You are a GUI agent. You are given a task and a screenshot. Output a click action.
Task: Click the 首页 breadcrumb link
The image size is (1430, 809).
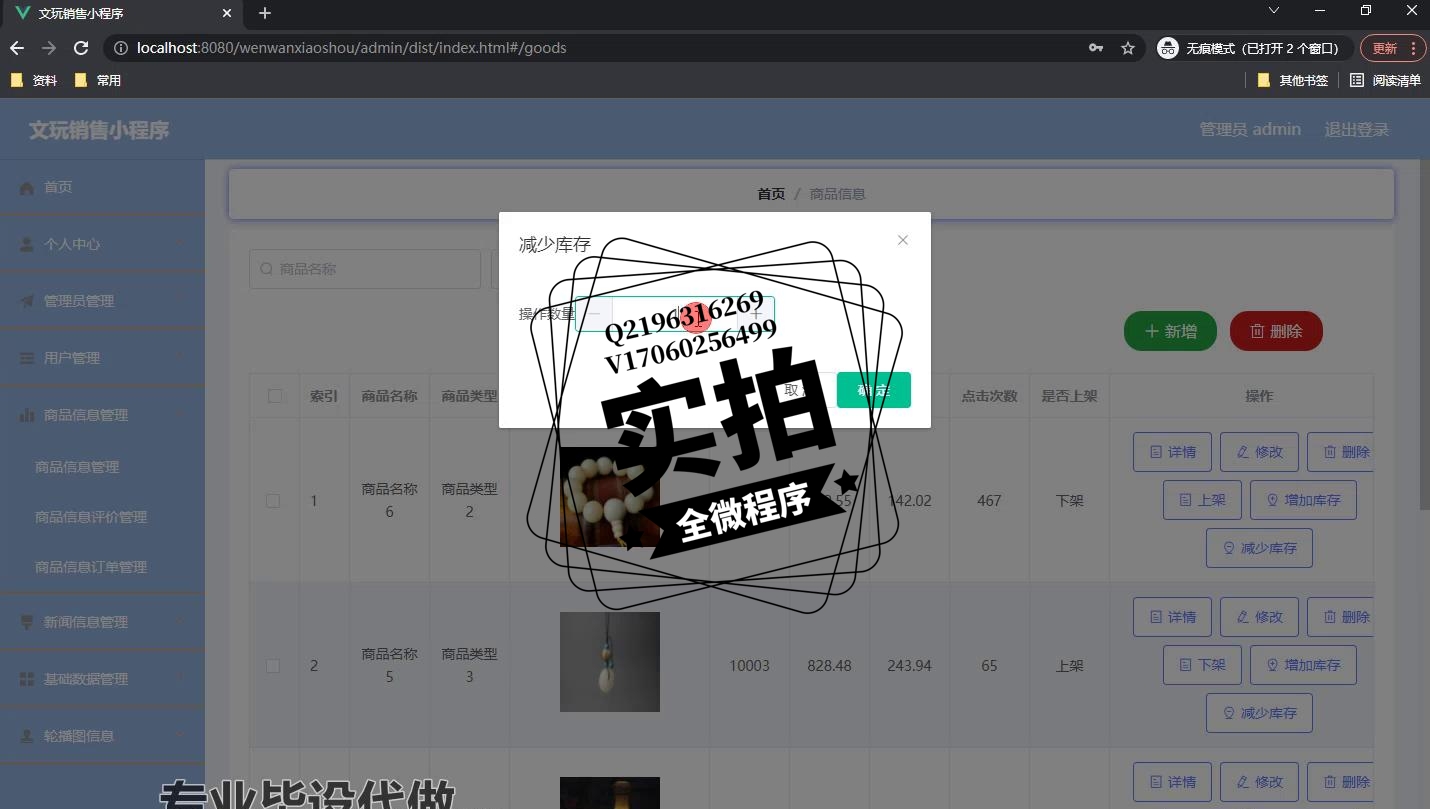coord(771,194)
